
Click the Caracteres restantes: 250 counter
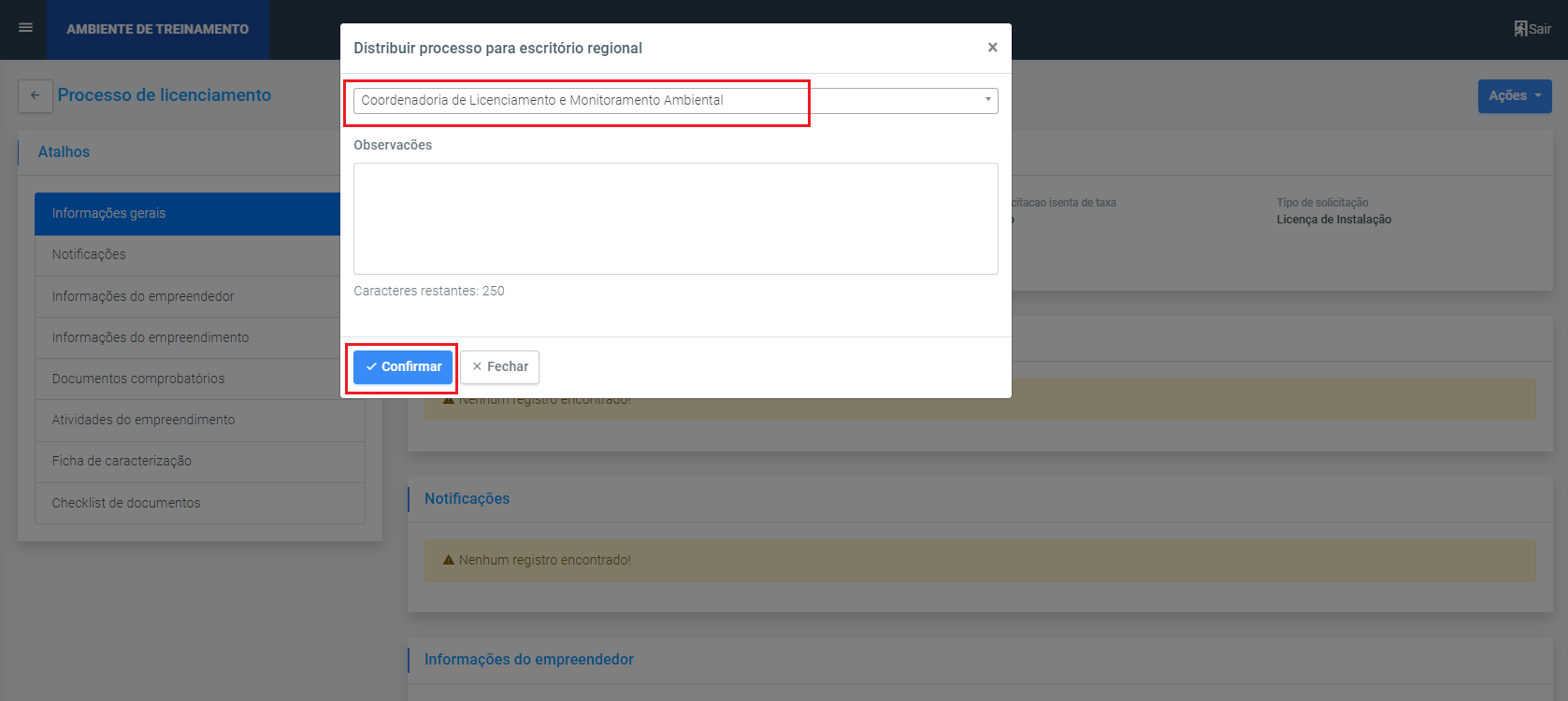pos(429,291)
